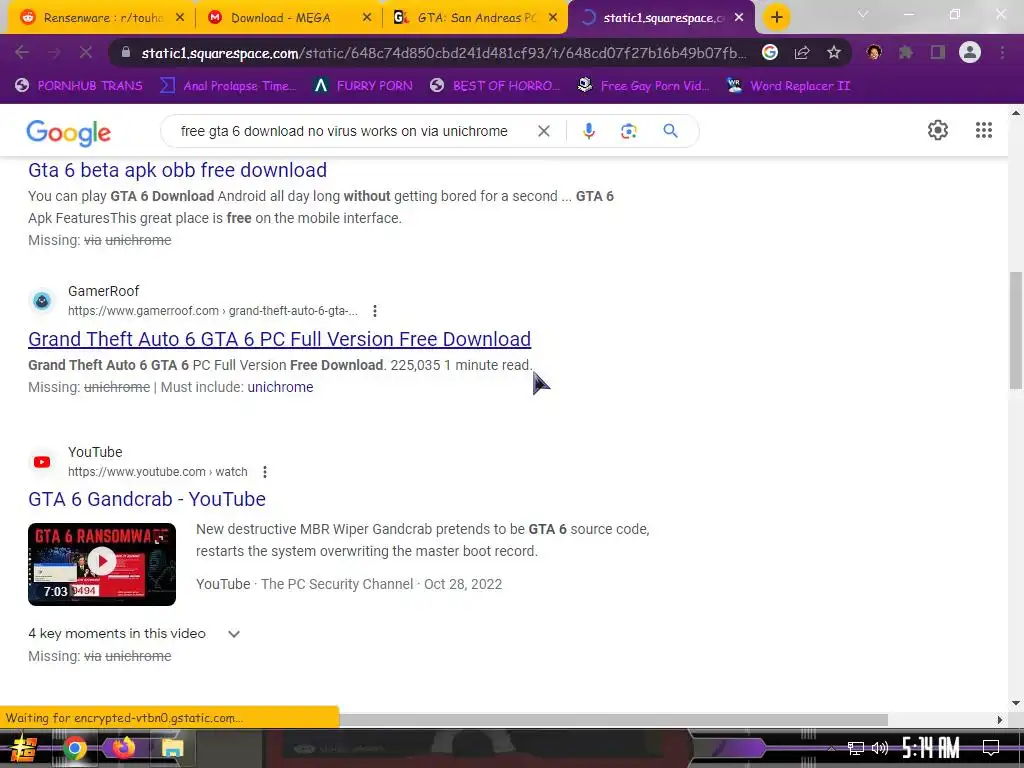This screenshot has height=768, width=1024.
Task: Open the network tray icon
Action: click(856, 748)
